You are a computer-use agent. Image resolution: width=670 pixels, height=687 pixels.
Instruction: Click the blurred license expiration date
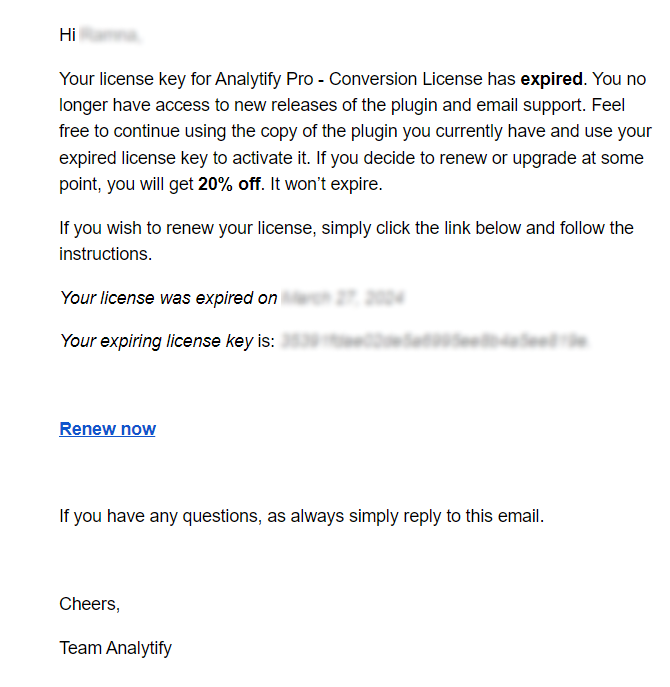click(x=342, y=298)
